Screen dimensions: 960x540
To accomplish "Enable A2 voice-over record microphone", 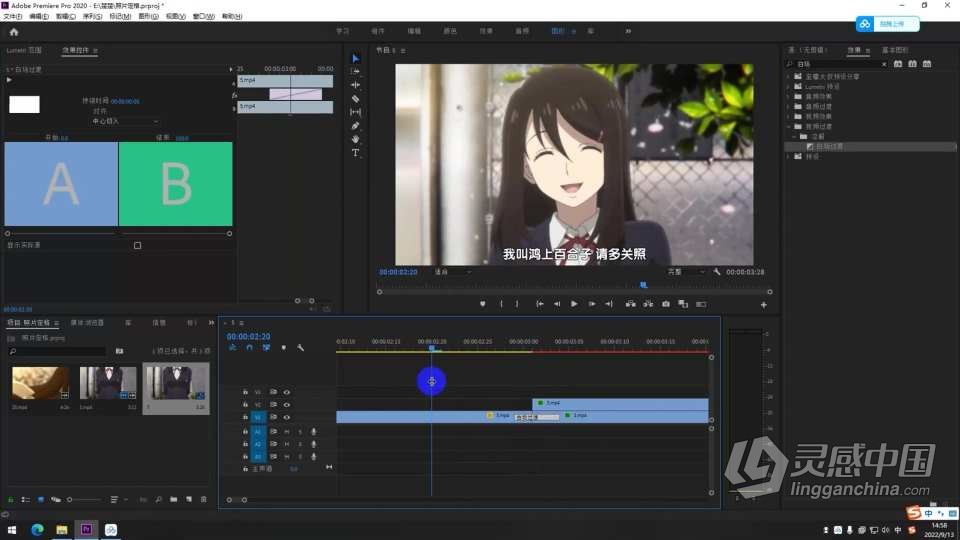I will pos(314,444).
